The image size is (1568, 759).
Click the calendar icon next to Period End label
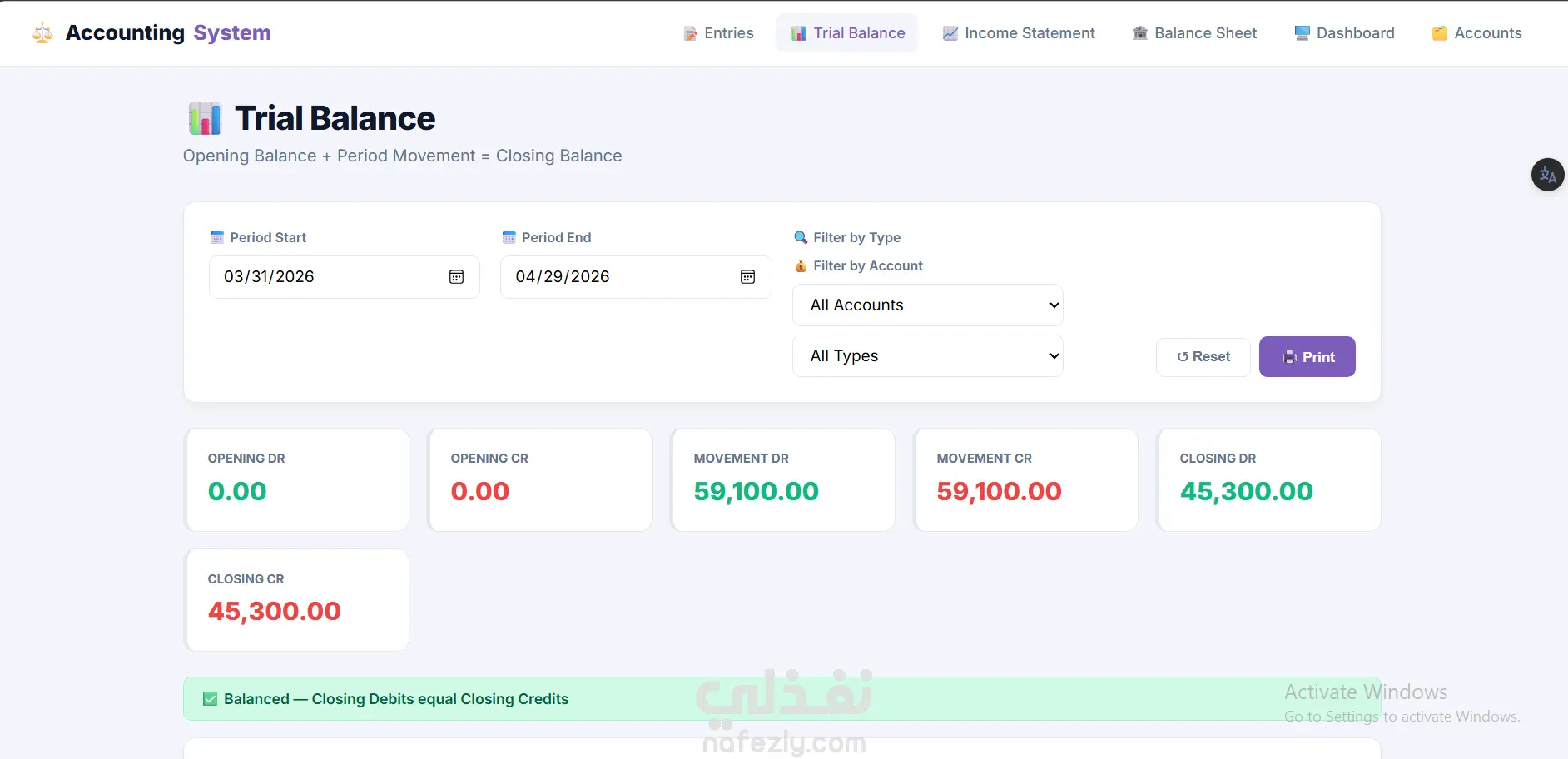coord(509,237)
